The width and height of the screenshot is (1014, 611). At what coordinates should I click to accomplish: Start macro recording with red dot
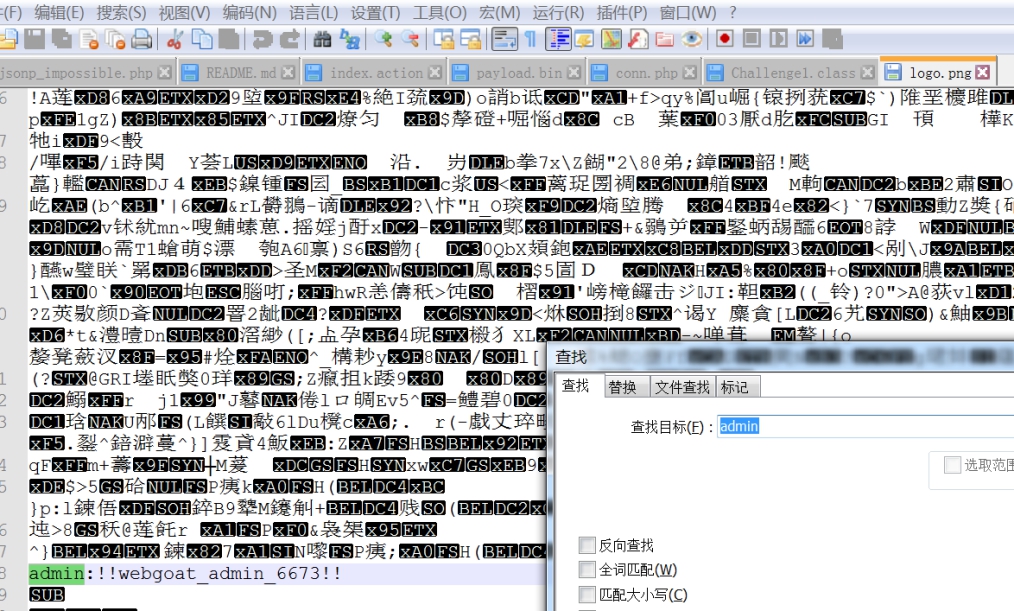pos(724,39)
